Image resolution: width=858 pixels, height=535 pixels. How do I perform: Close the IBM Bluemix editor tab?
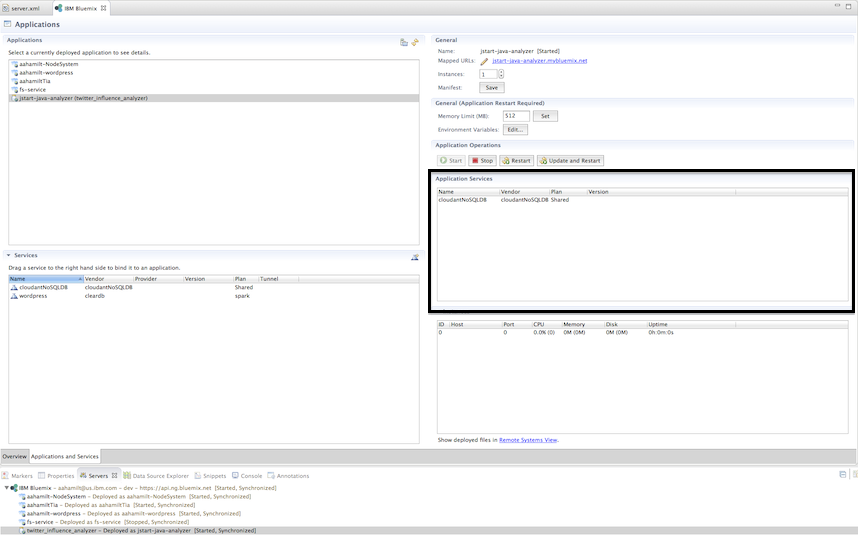pyautogui.click(x=103, y=8)
